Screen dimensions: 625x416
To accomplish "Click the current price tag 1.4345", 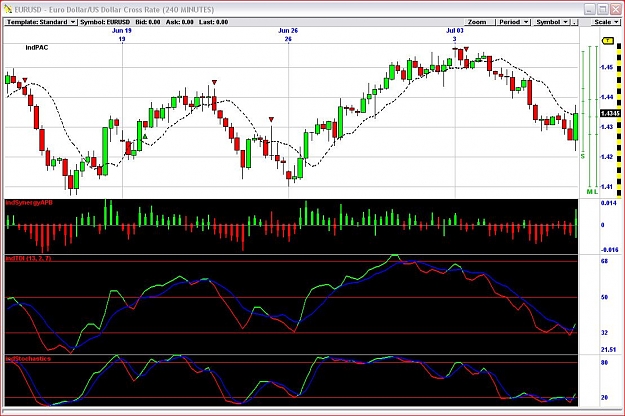I will tap(610, 114).
